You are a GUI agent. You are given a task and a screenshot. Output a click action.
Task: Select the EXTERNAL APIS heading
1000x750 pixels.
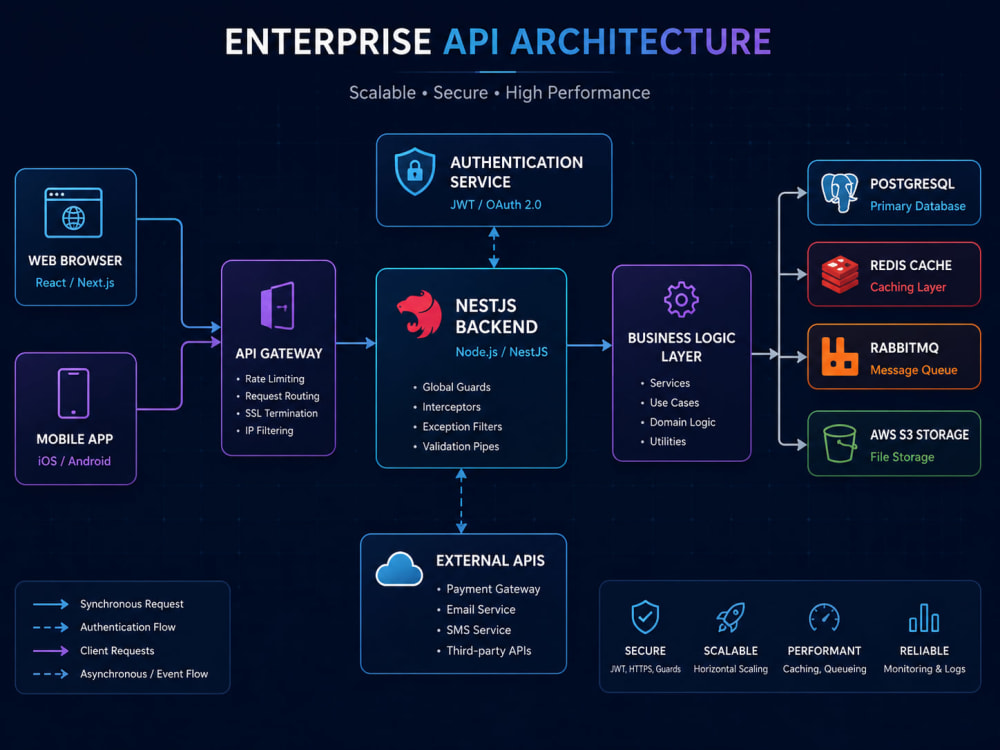(x=490, y=561)
